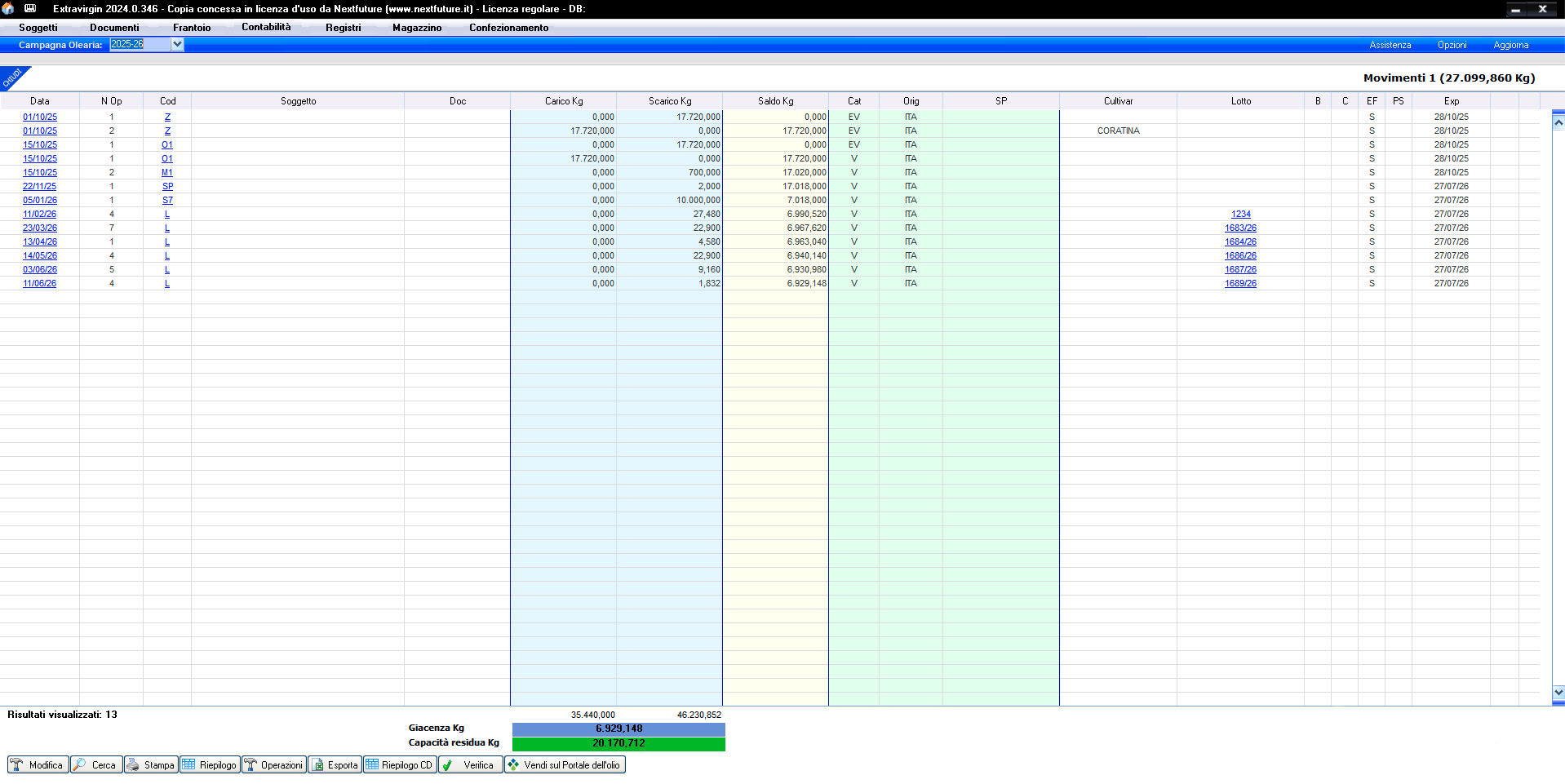Open the Contabilità menu
The height and width of the screenshot is (784, 1565).
click(x=266, y=27)
